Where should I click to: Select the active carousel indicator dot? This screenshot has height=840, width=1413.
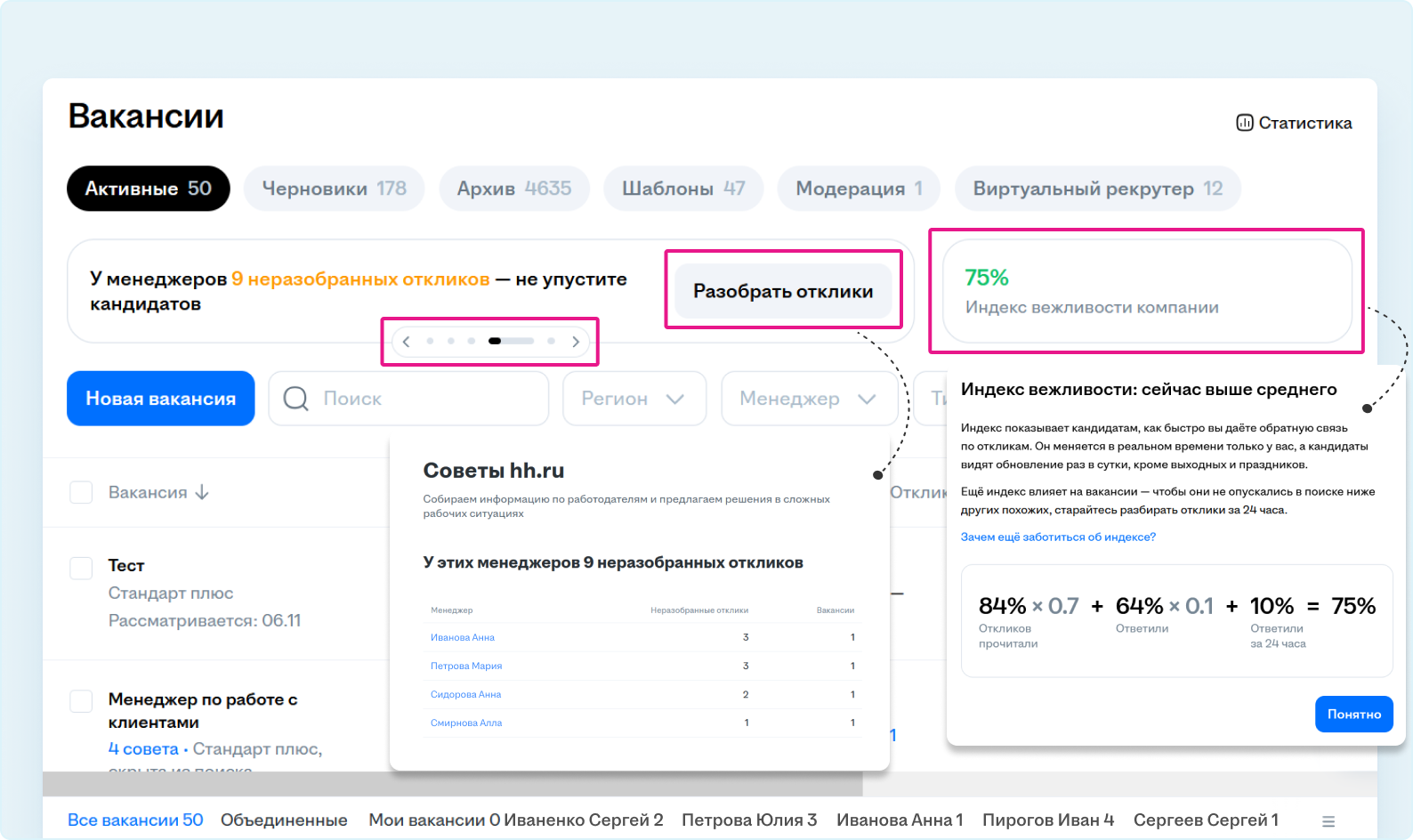[x=511, y=341]
